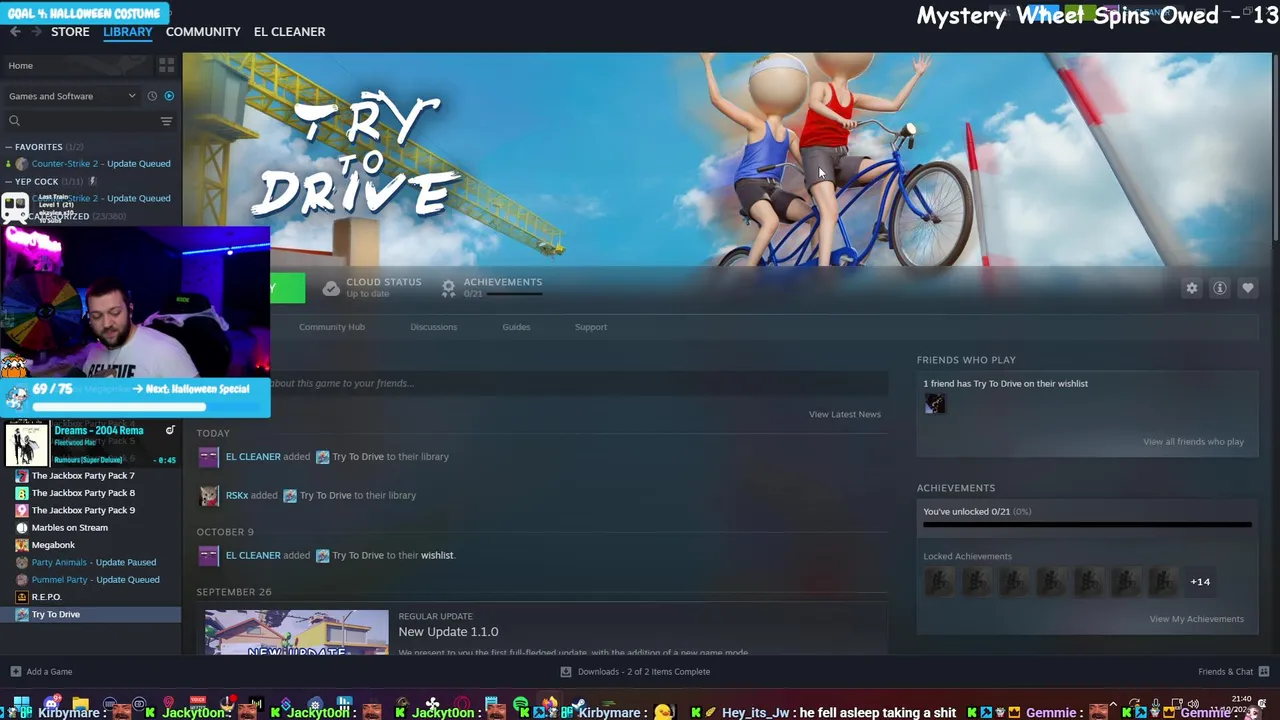This screenshot has width=1280, height=720.
Task: Click the library search field
Action: pos(90,121)
